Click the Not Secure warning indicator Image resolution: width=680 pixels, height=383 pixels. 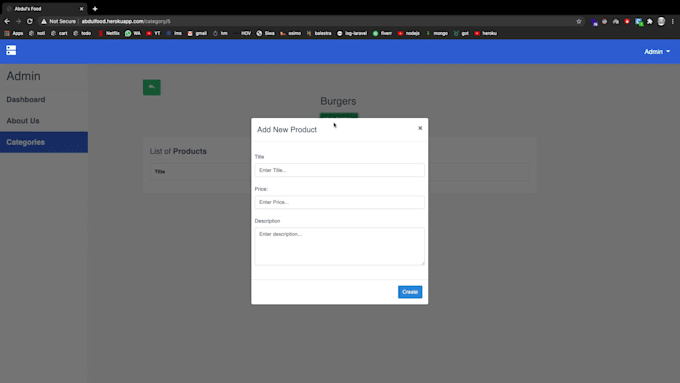(58, 21)
